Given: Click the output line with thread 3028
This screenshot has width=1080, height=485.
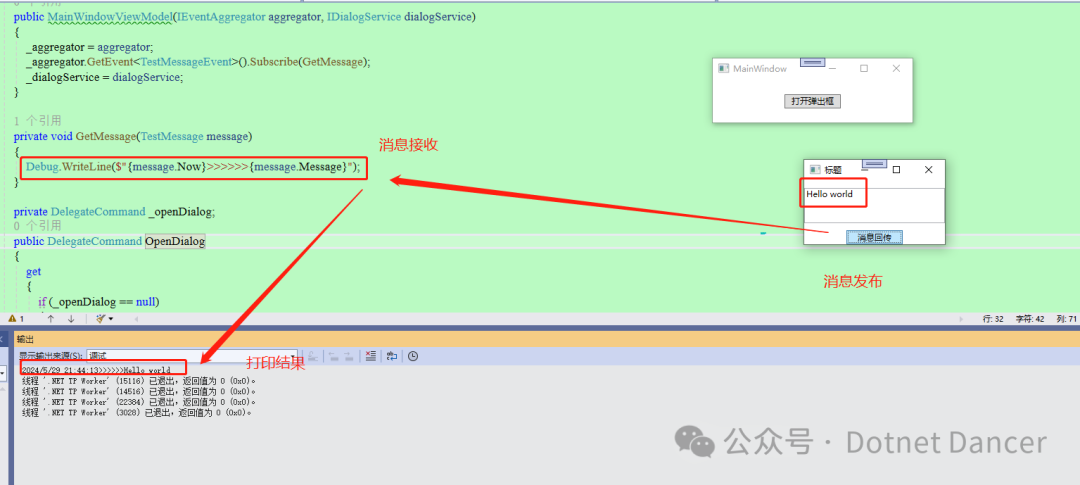Looking at the screenshot, I should (x=137, y=413).
